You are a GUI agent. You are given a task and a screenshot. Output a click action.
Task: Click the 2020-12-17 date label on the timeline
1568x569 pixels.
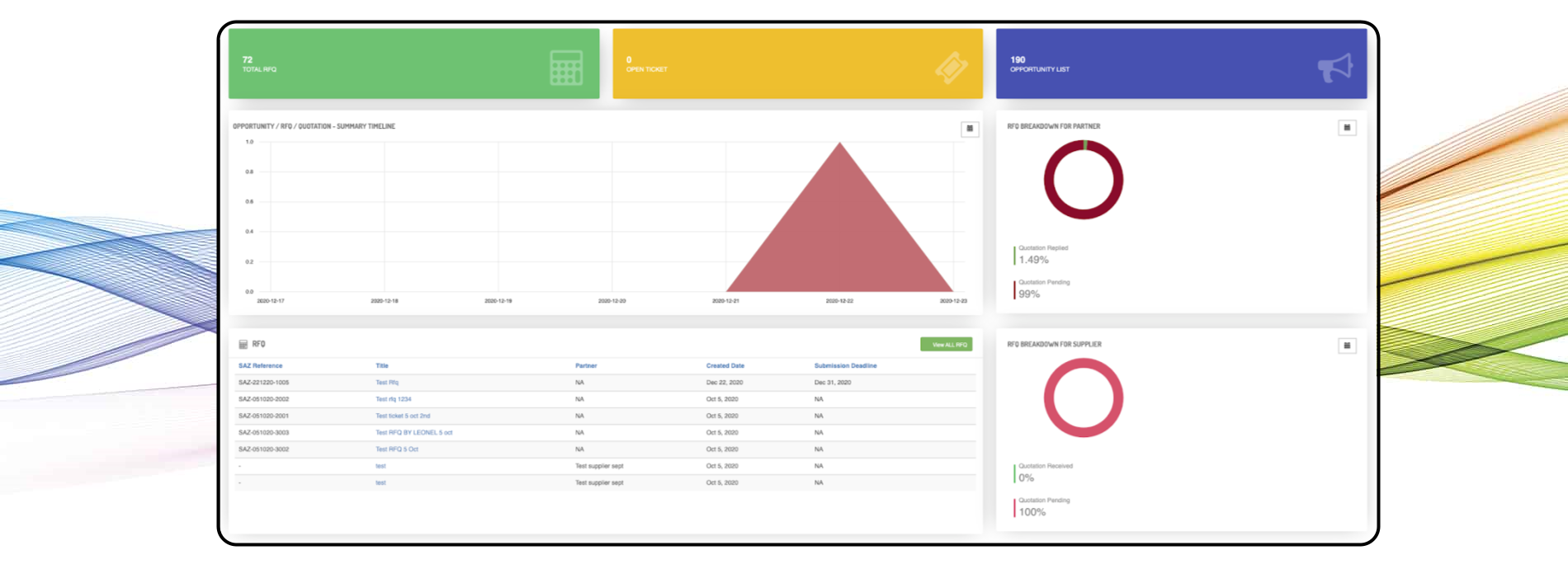[271, 301]
